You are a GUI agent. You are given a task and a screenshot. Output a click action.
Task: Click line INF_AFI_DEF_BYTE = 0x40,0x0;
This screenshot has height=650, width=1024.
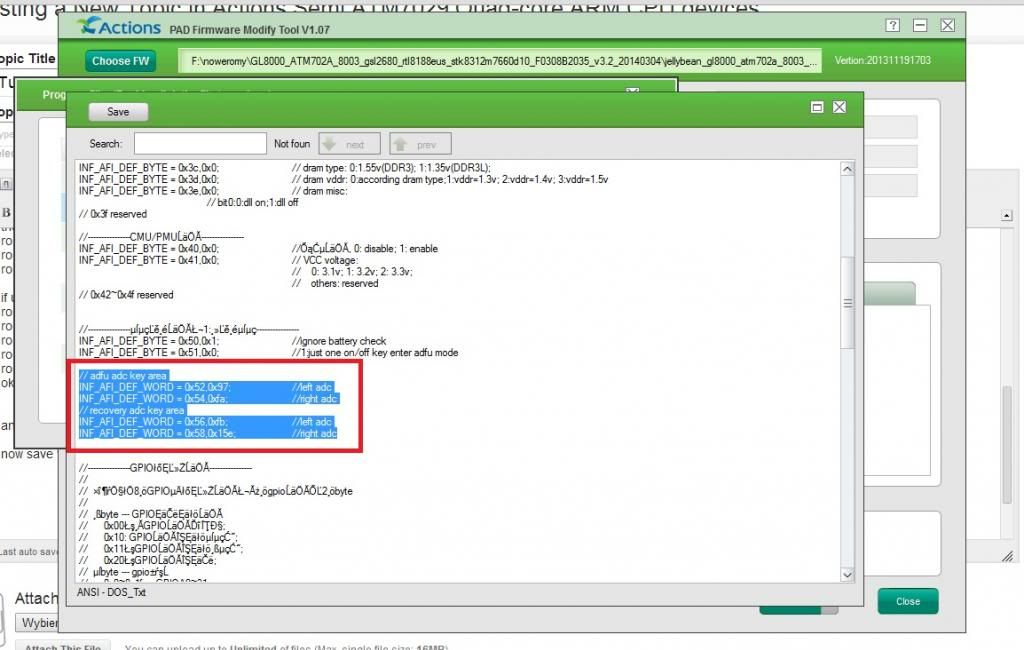click(149, 249)
